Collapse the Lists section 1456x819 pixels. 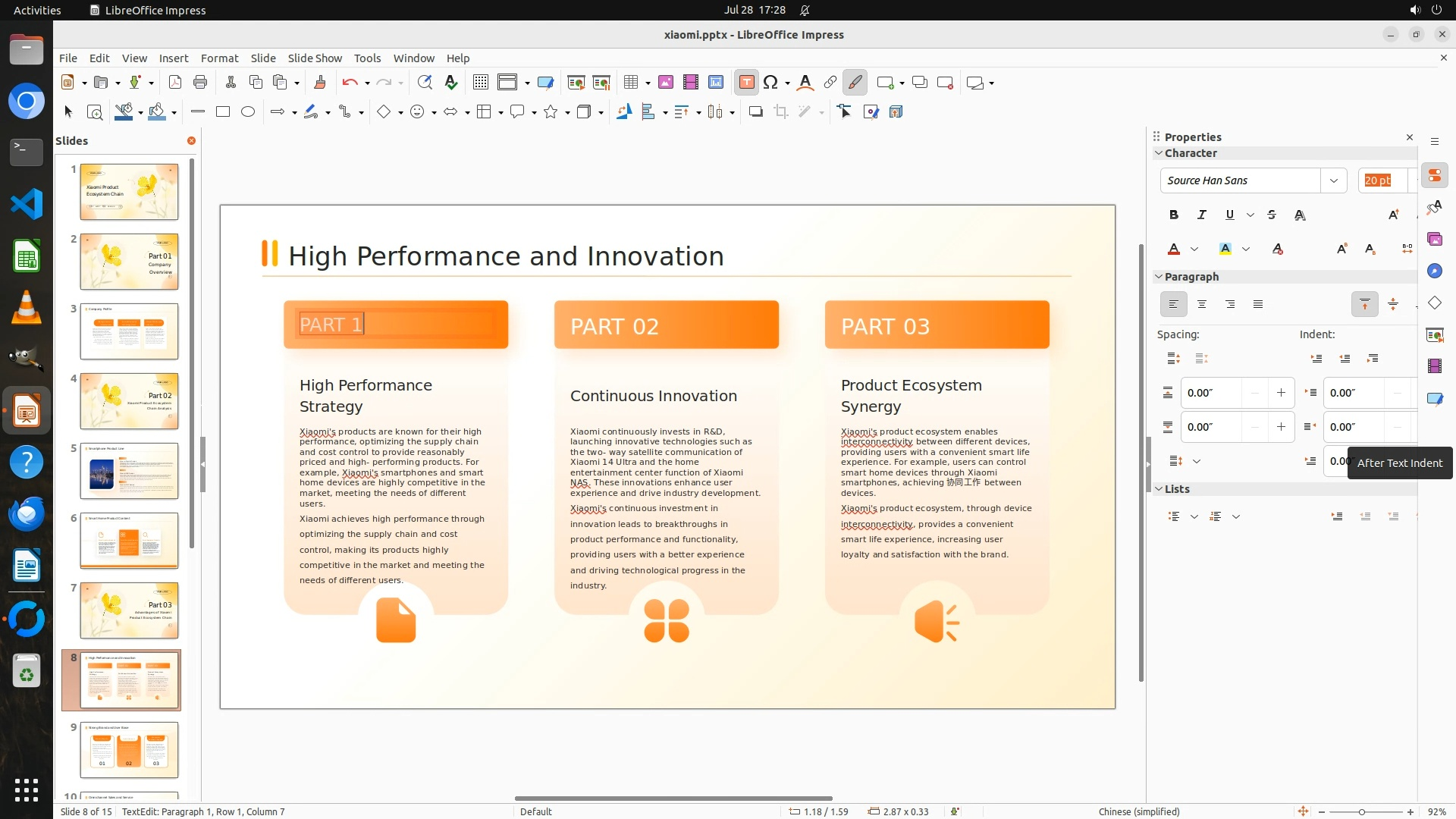click(1159, 489)
